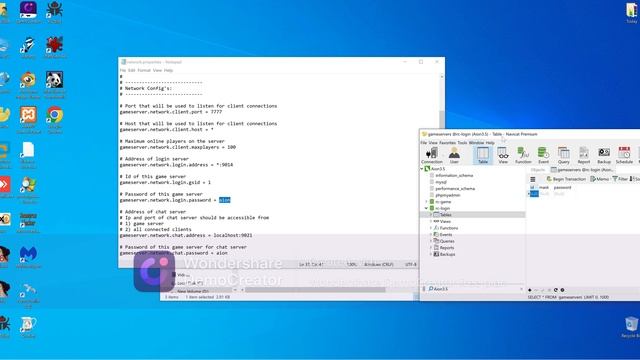Expand the Queries node arrow
Screen dimensions: 640x360
click(x=431, y=241)
